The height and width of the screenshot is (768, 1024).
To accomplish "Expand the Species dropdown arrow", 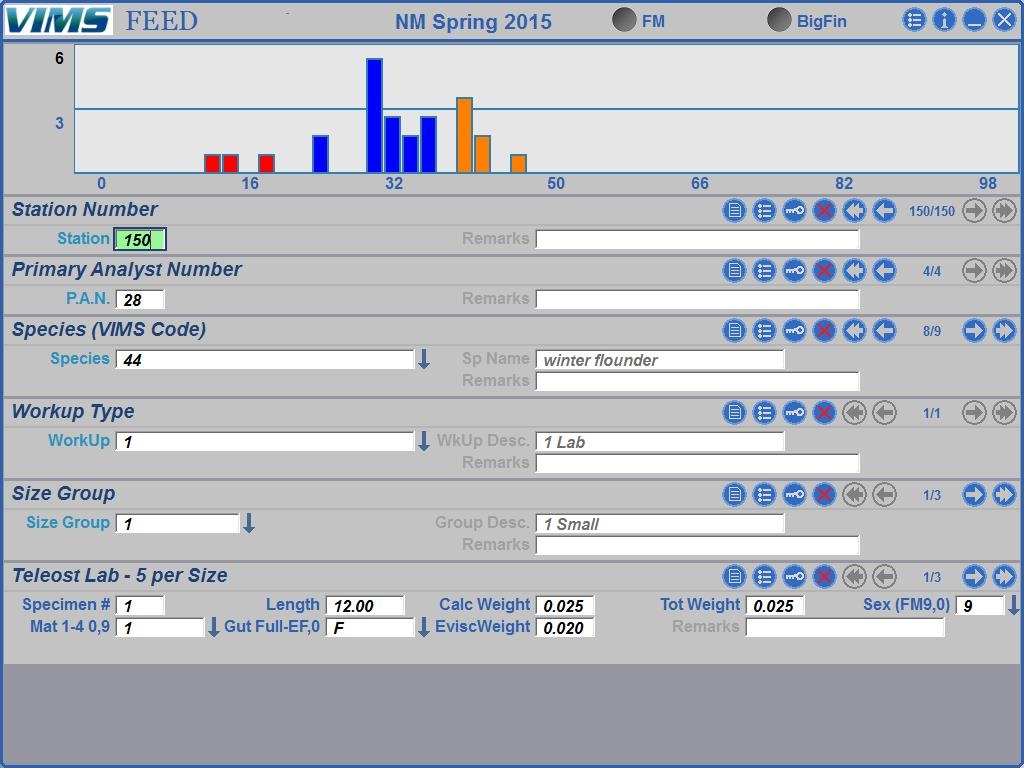I will pos(423,360).
